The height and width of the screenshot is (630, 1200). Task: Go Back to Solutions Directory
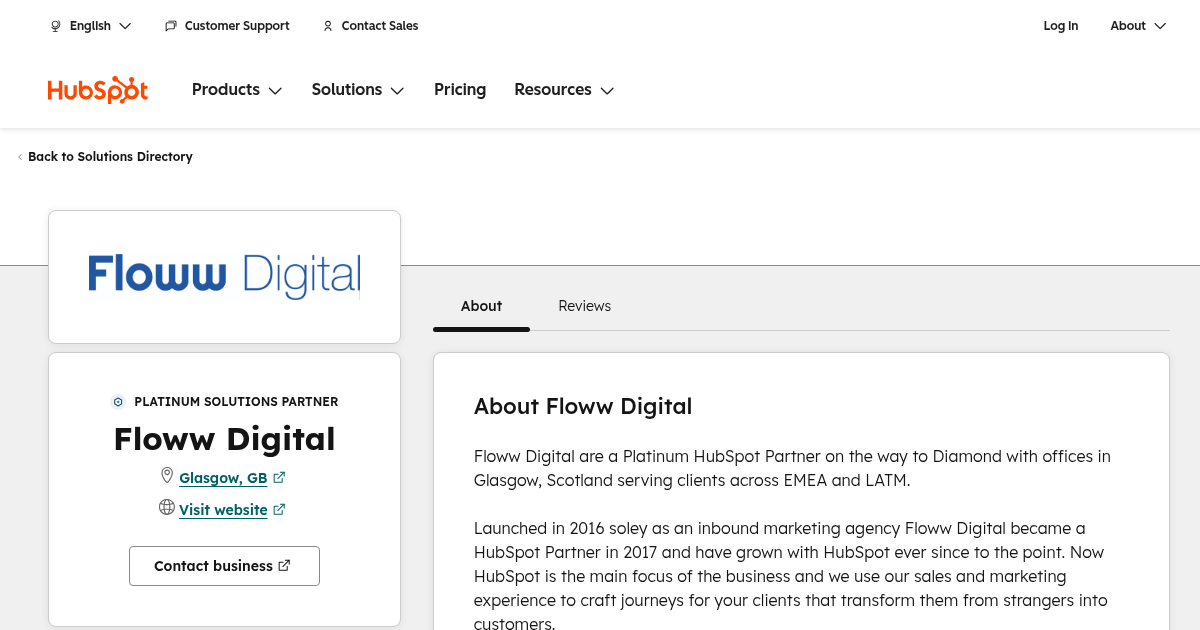pyautogui.click(x=105, y=157)
